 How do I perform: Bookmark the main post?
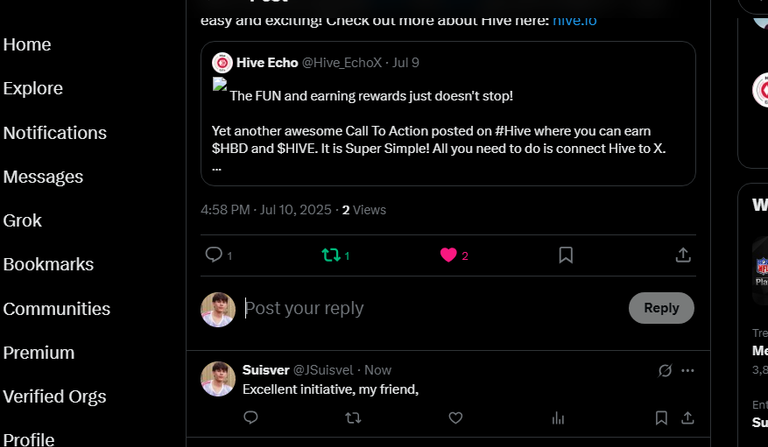point(566,255)
